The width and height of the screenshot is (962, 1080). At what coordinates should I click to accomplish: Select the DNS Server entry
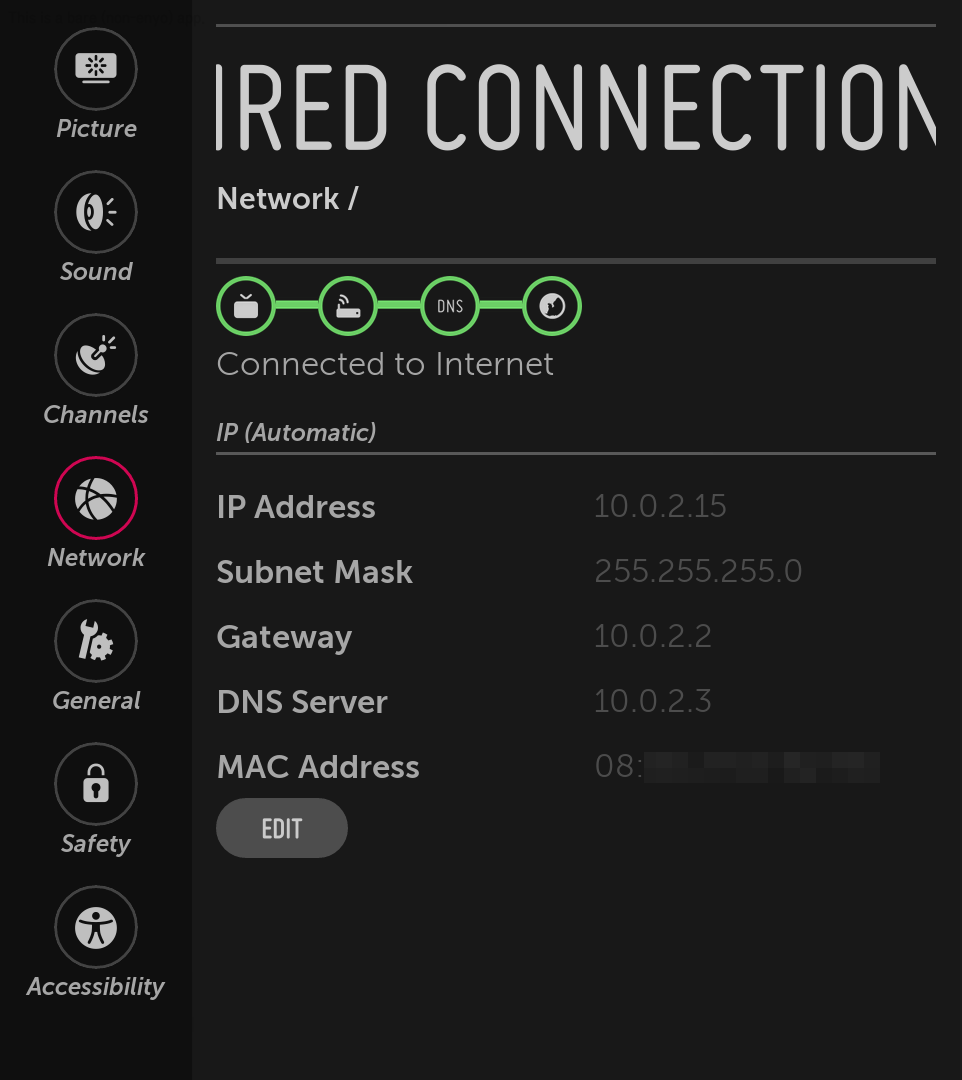pos(302,702)
